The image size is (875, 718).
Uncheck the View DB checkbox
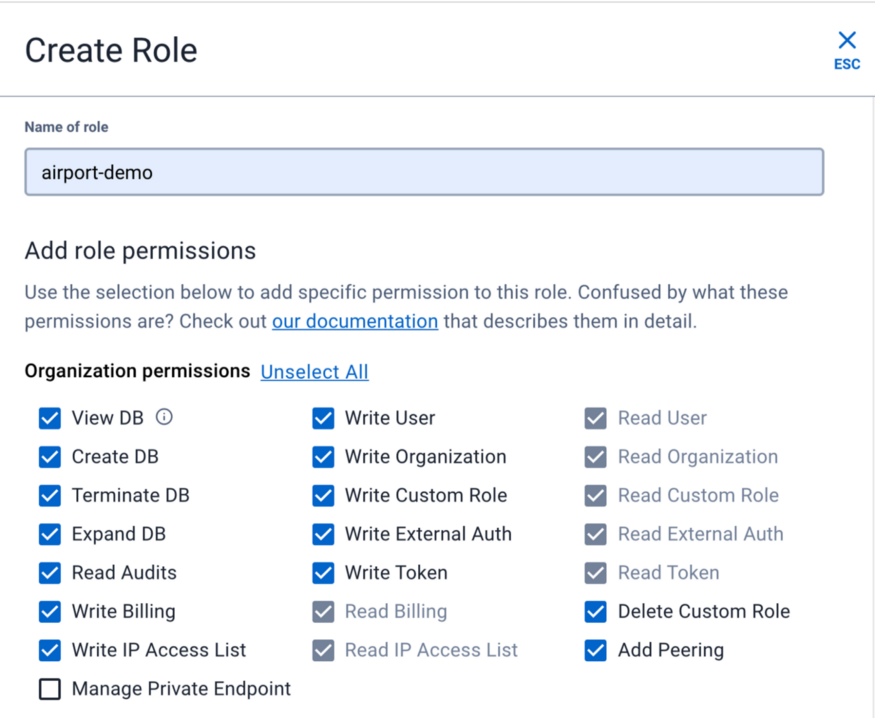(50, 418)
